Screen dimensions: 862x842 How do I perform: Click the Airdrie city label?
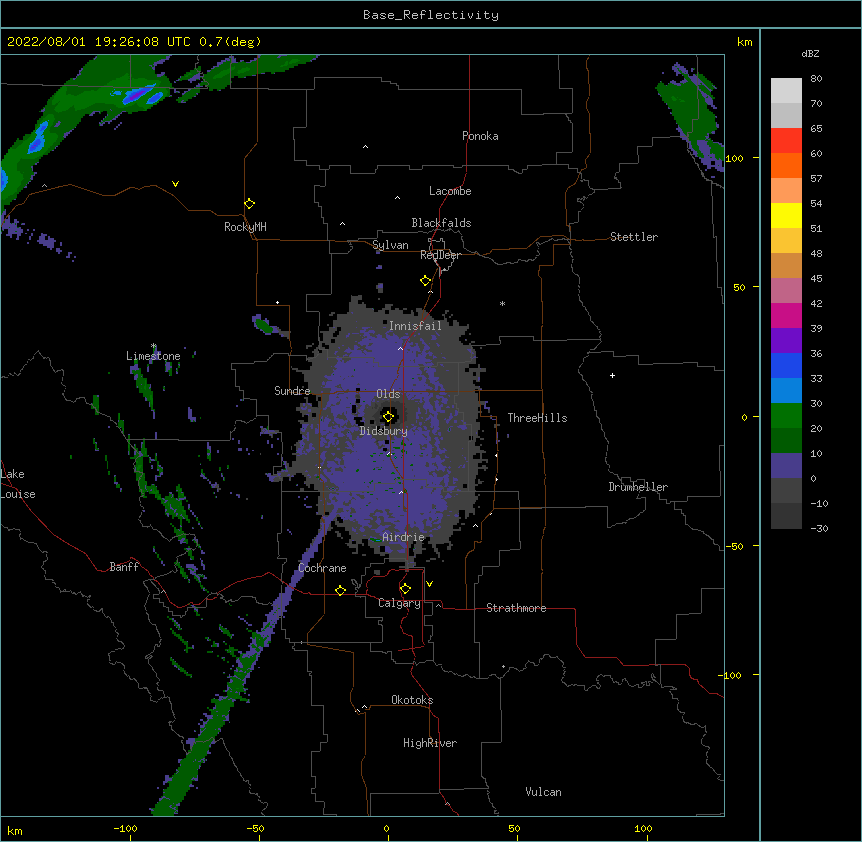tap(403, 537)
